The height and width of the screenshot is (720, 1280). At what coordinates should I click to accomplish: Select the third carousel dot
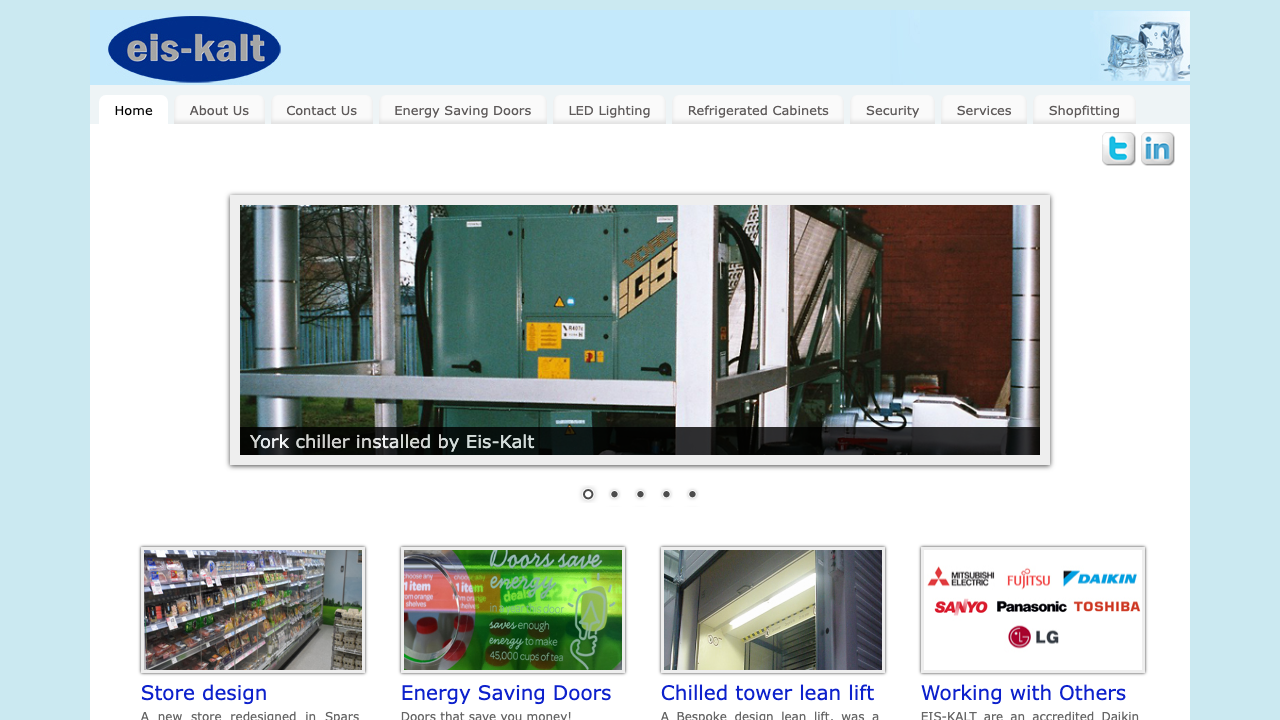pyautogui.click(x=639, y=493)
